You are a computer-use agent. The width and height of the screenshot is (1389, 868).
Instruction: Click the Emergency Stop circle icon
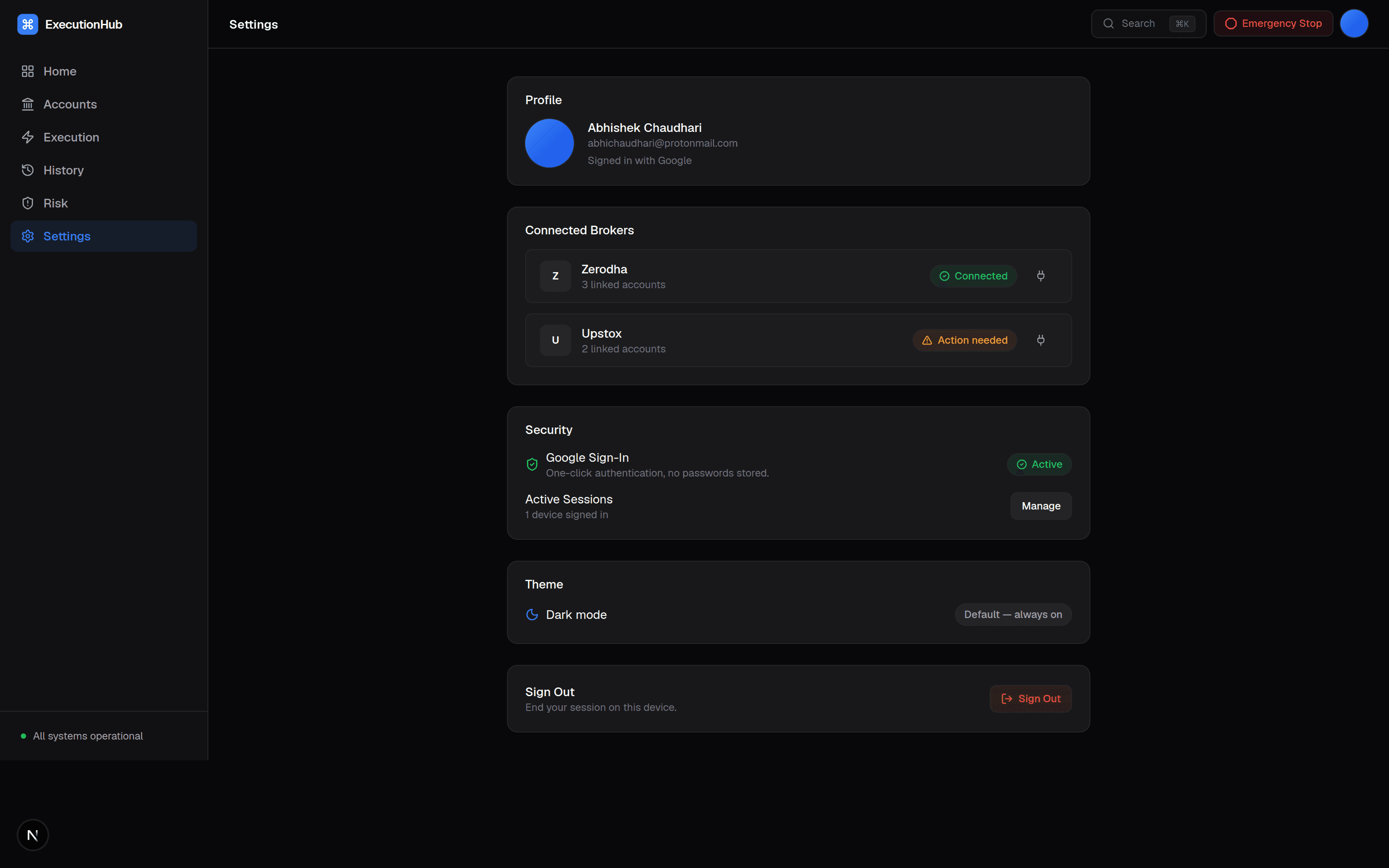click(1231, 23)
